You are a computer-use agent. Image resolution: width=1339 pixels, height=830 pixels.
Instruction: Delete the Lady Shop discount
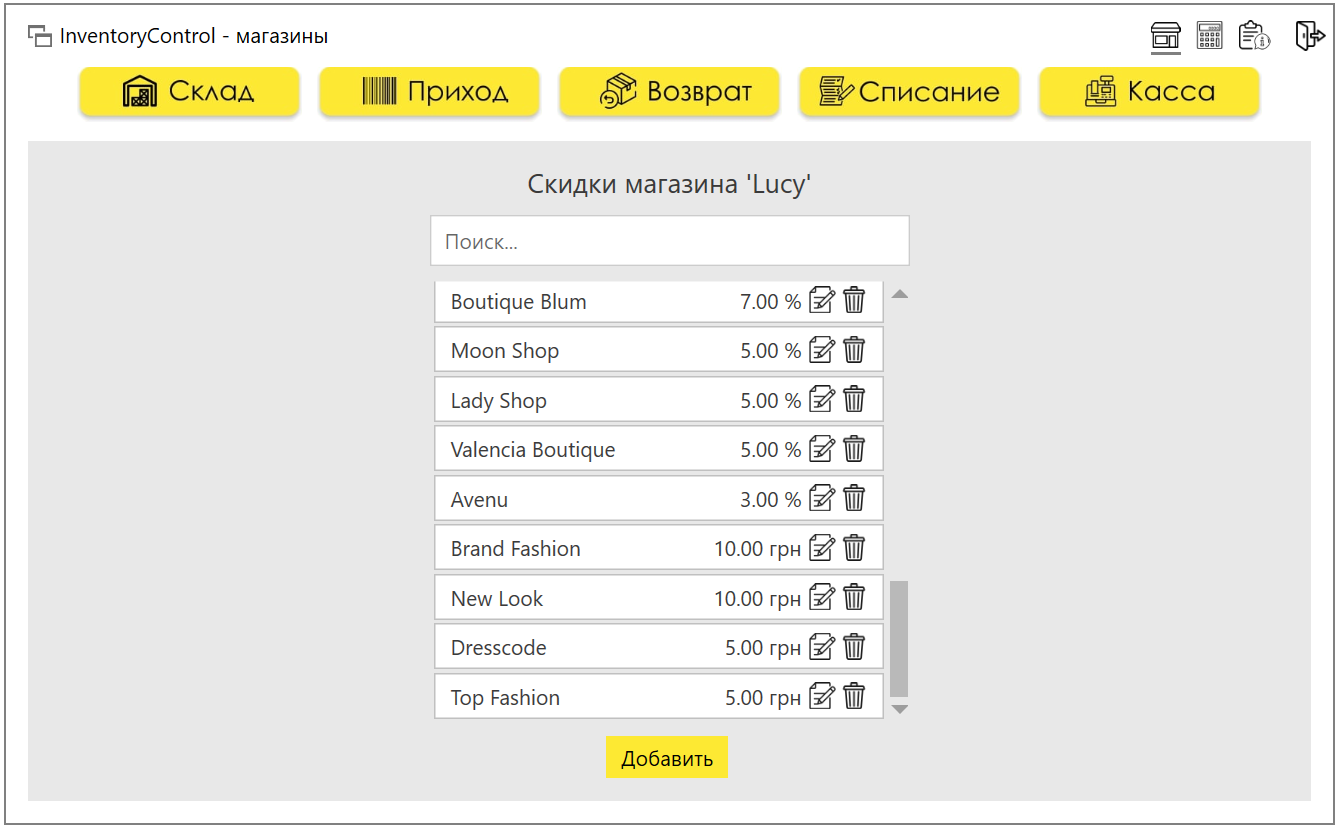point(854,399)
